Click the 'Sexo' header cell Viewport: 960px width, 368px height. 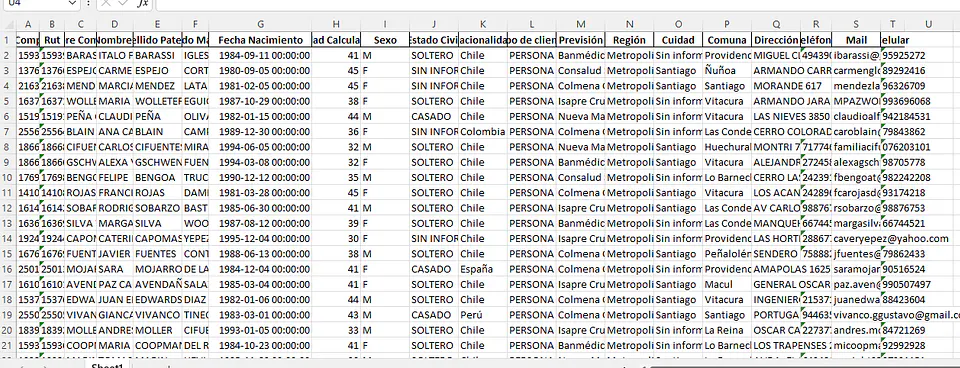click(385, 40)
